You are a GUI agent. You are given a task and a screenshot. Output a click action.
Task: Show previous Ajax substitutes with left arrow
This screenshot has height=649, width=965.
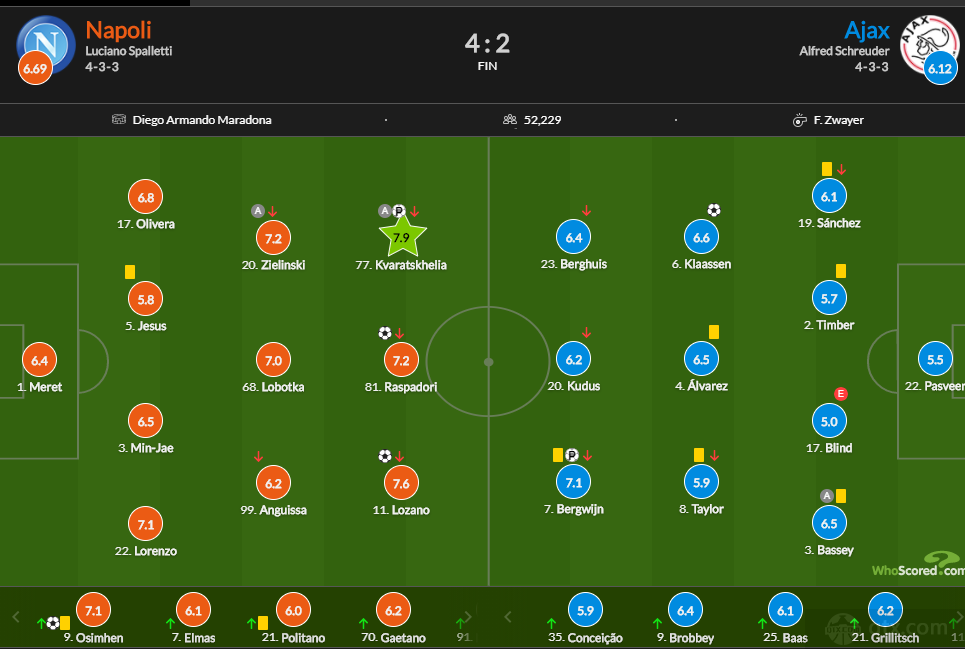pyautogui.click(x=508, y=616)
